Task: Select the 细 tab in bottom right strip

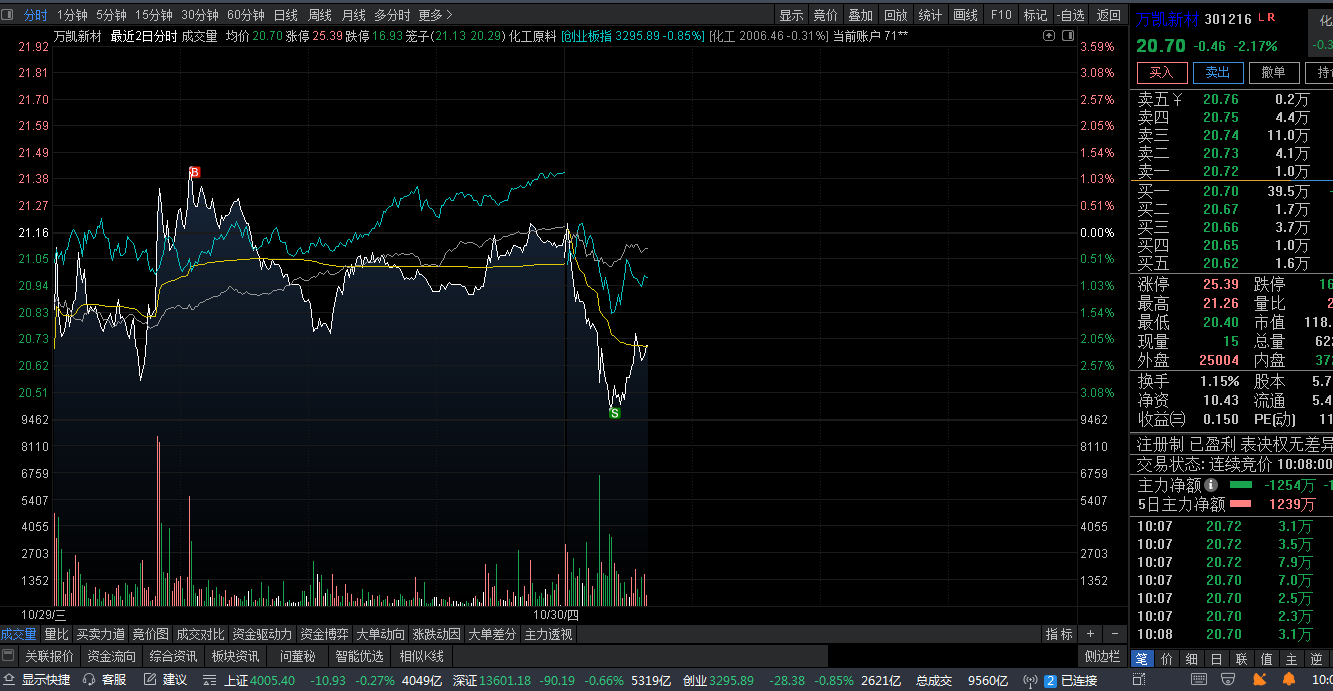Action: click(1191, 659)
